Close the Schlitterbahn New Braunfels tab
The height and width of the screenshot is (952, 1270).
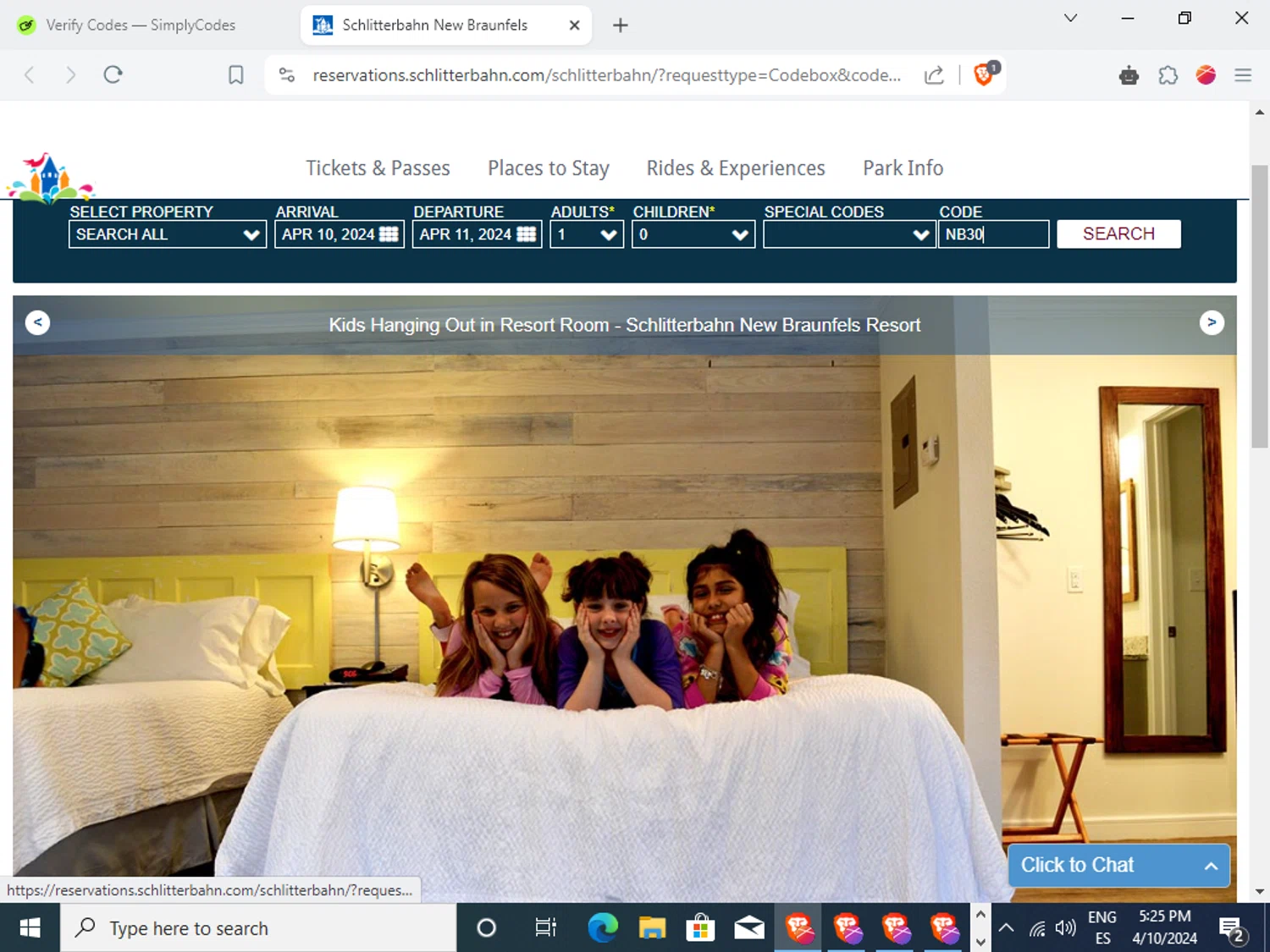574,25
